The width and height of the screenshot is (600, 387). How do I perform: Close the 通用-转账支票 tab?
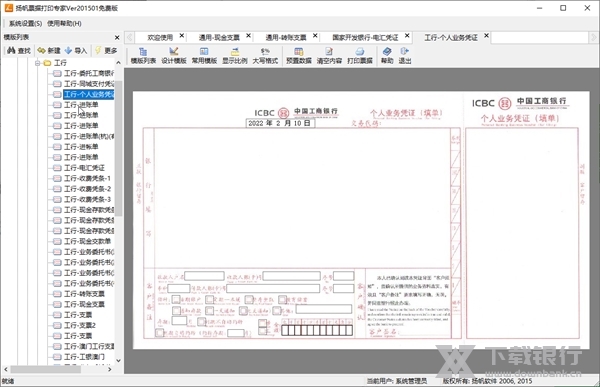click(x=315, y=36)
